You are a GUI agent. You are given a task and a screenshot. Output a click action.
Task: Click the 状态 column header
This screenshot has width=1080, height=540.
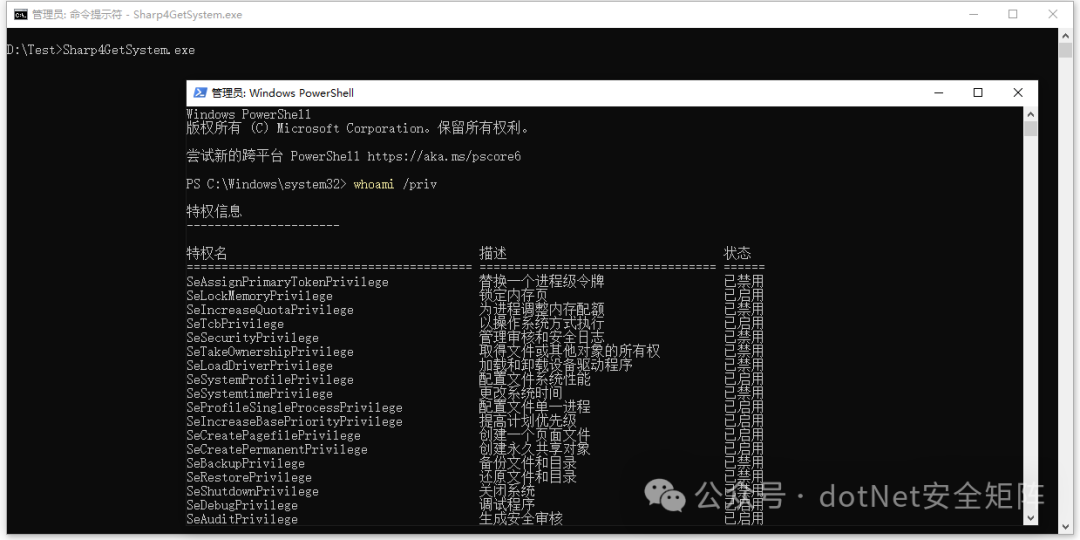tap(737, 253)
